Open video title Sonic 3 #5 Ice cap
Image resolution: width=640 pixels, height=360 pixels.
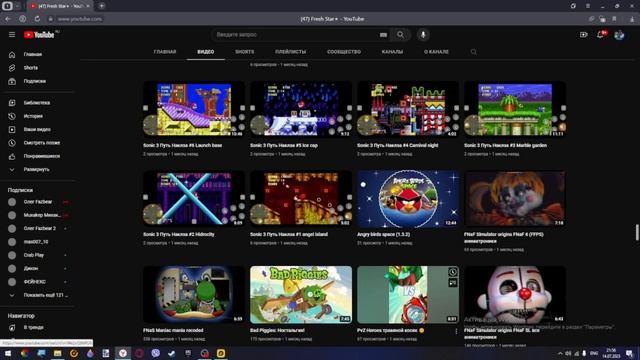(284, 145)
